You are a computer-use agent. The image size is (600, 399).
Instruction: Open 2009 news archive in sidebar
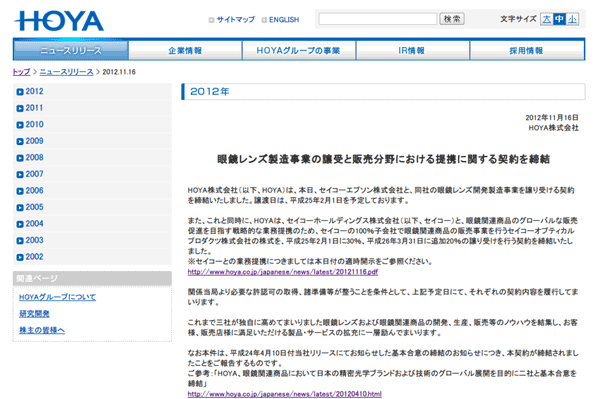[x=34, y=141]
